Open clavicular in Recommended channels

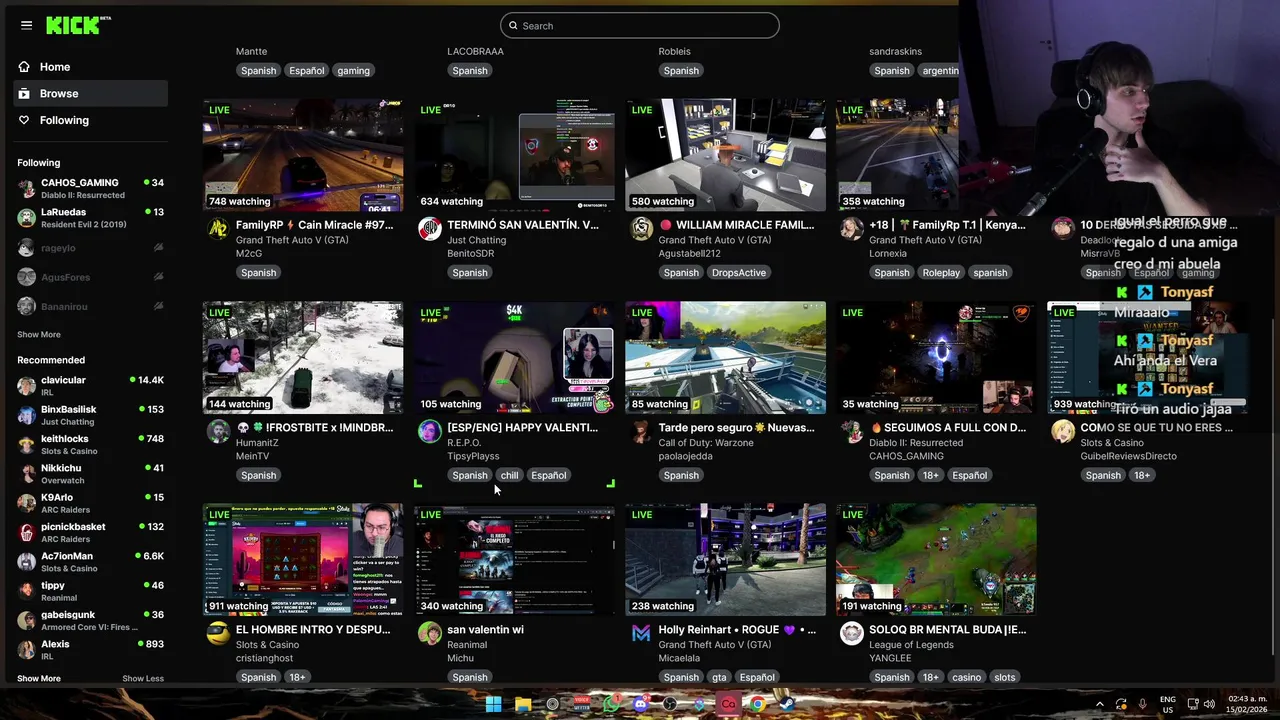[90, 386]
